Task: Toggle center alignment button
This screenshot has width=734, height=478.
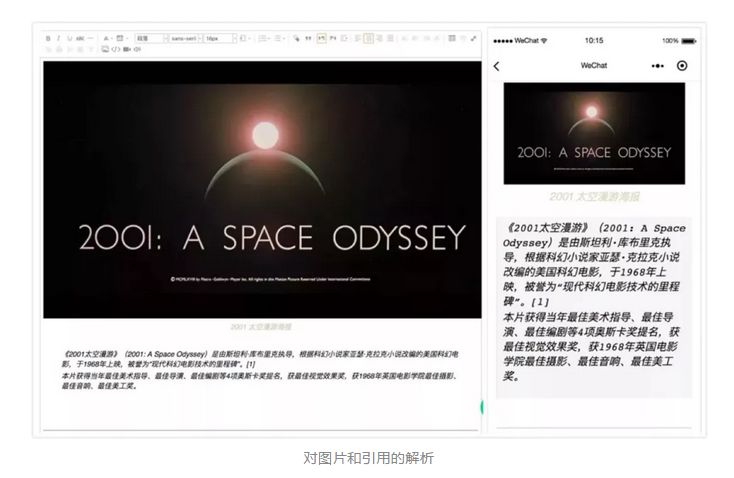Action: pyautogui.click(x=368, y=38)
